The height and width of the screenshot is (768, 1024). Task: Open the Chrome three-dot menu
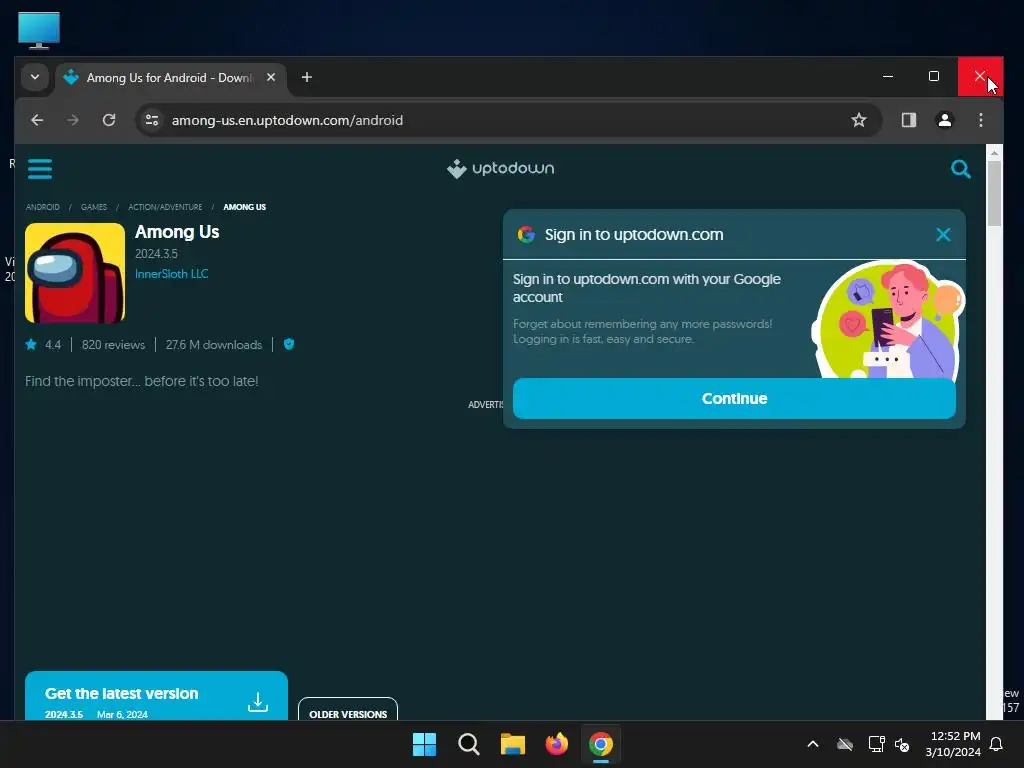pos(980,120)
